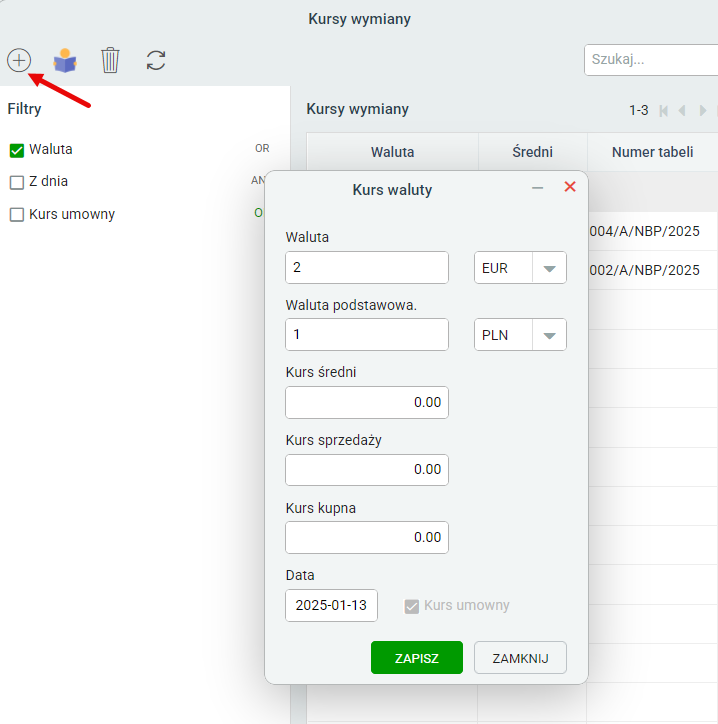Click the Szukaj search box

tap(651, 60)
